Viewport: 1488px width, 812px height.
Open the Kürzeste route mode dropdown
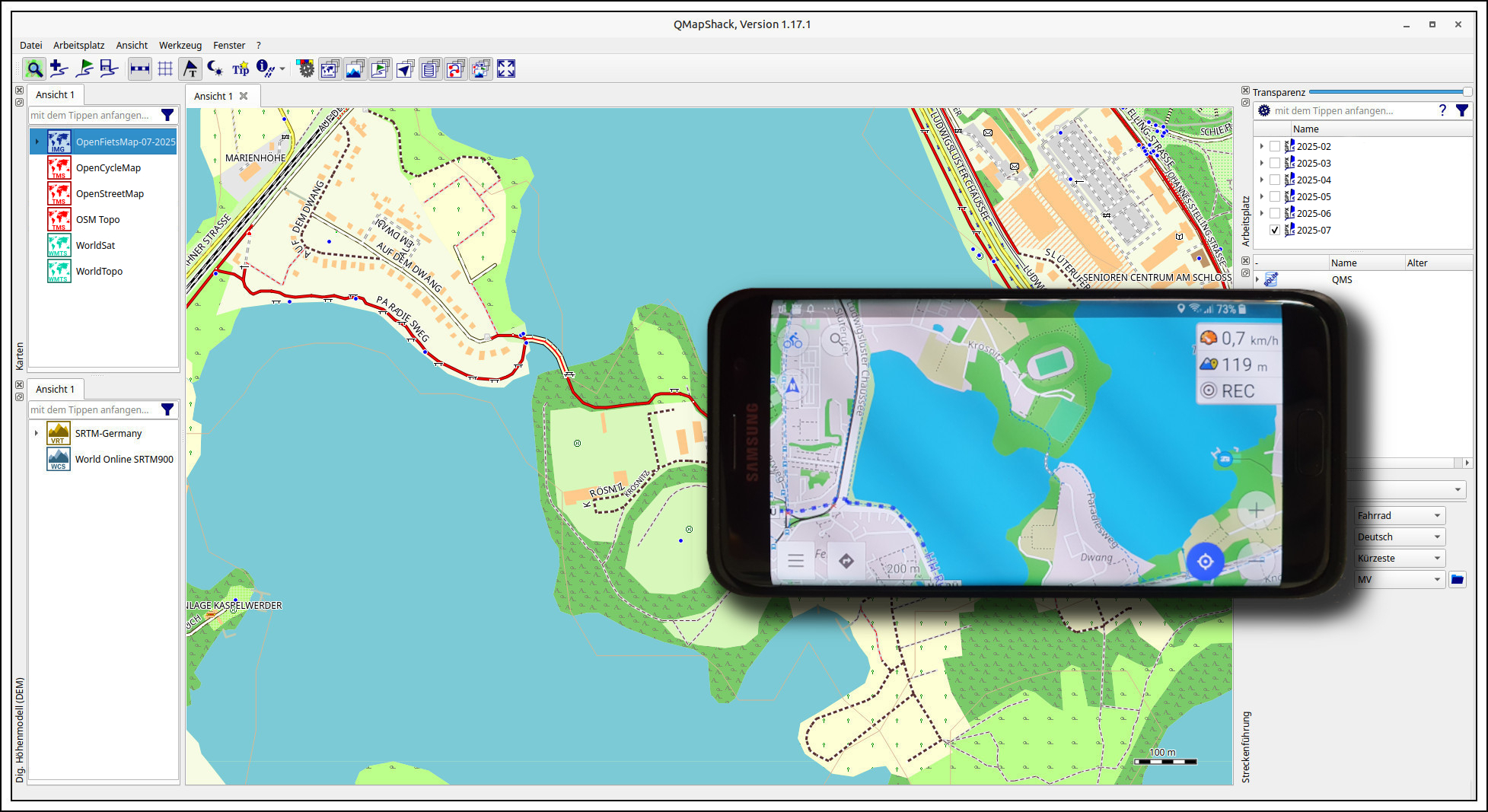coord(1400,558)
